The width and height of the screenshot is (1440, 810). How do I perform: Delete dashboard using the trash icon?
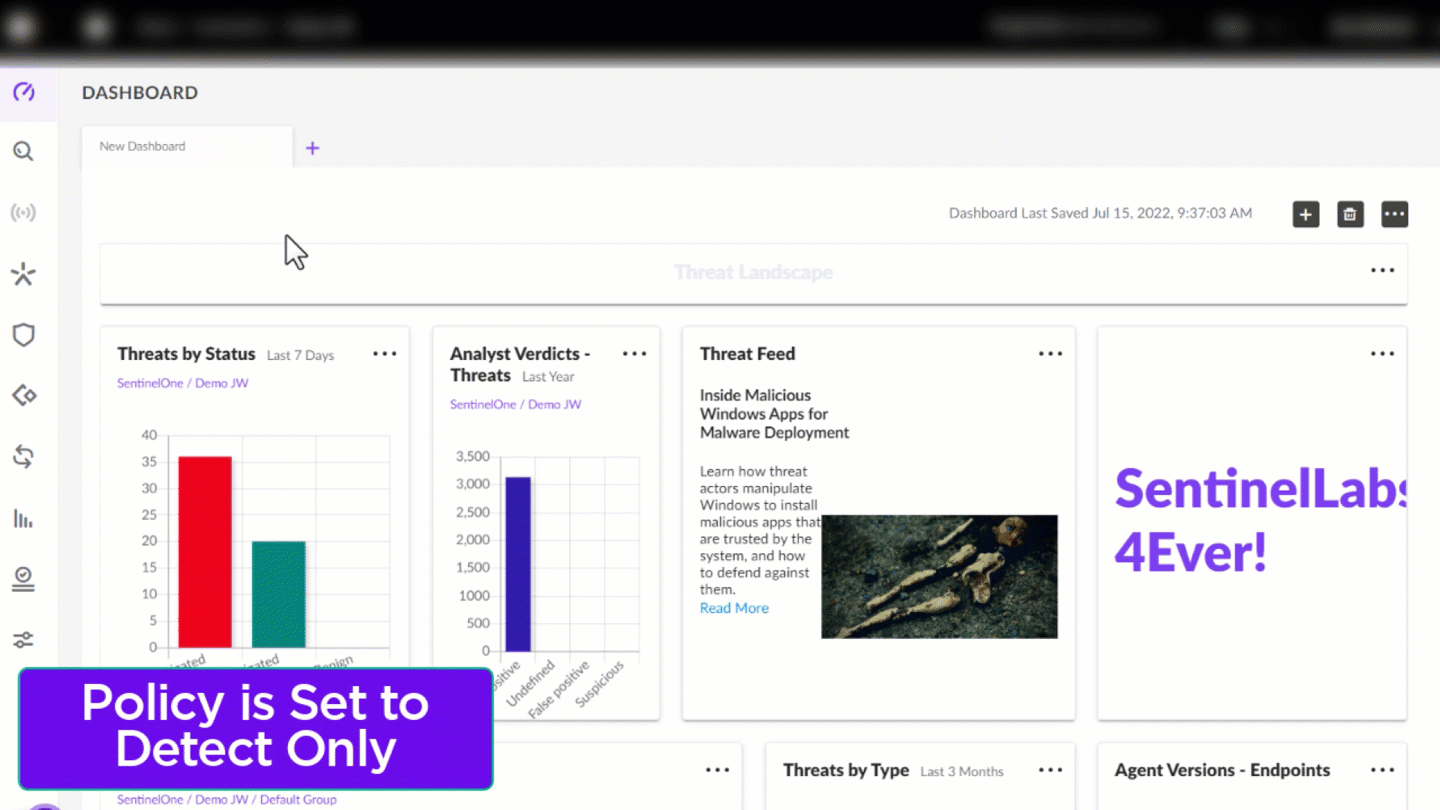1350,214
